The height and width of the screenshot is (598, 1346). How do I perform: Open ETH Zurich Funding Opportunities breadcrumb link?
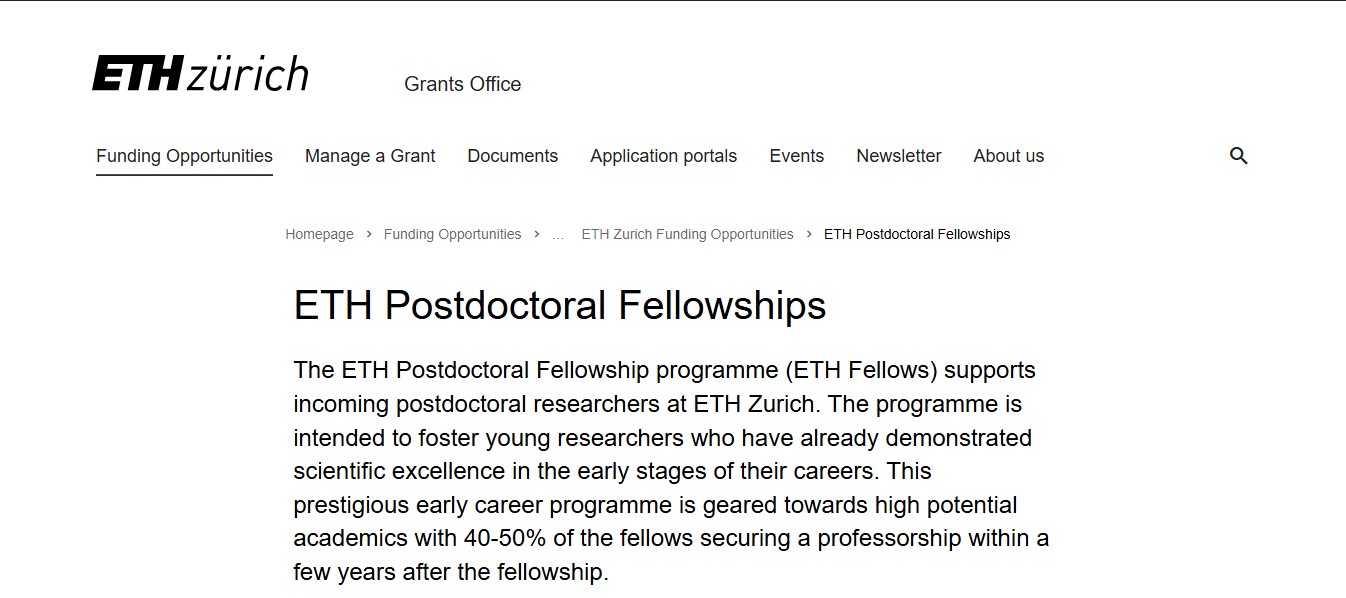687,234
